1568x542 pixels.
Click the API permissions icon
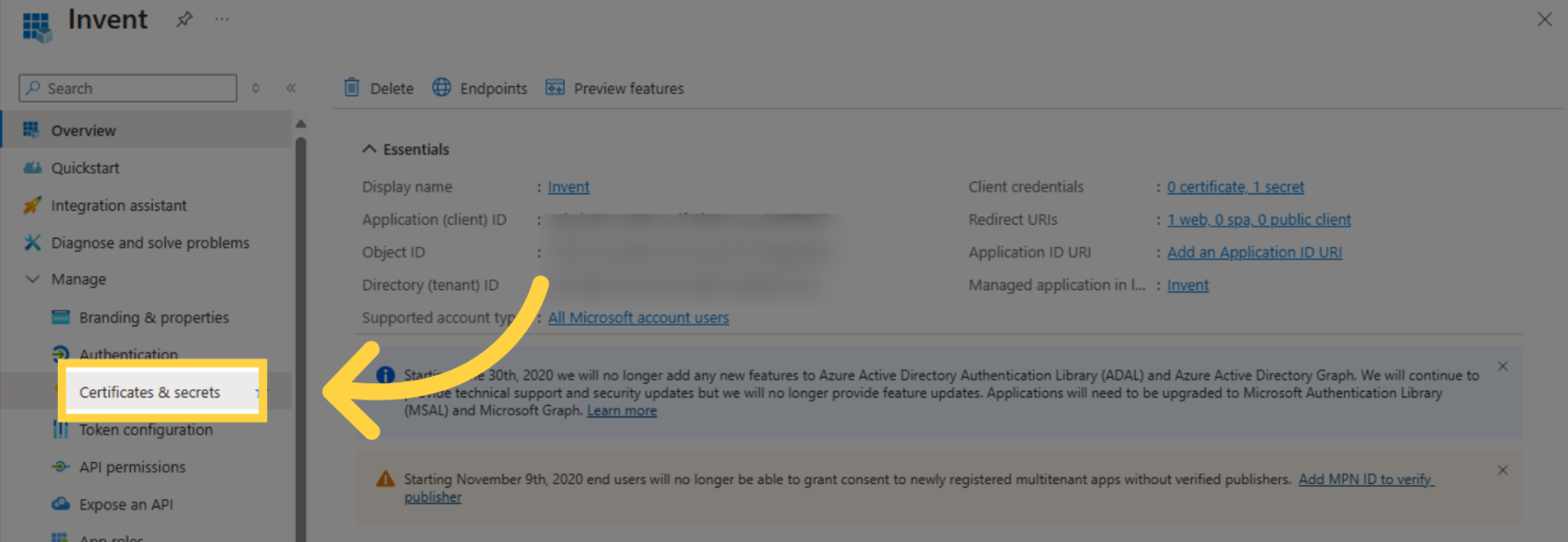[61, 466]
